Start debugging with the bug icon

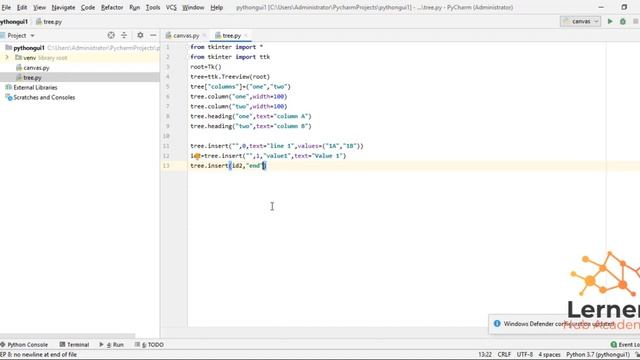(623, 21)
